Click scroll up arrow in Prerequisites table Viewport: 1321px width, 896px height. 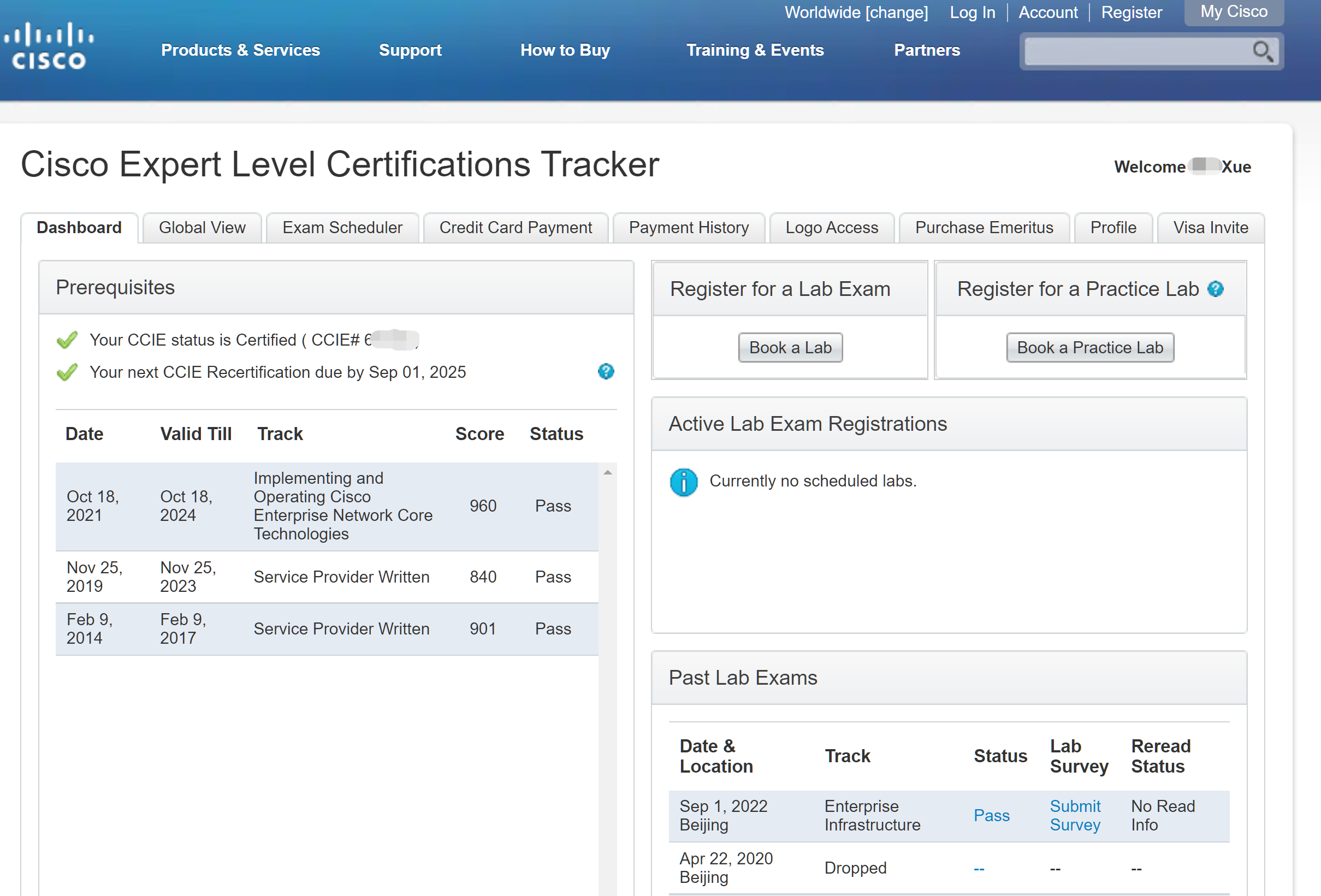coord(608,472)
